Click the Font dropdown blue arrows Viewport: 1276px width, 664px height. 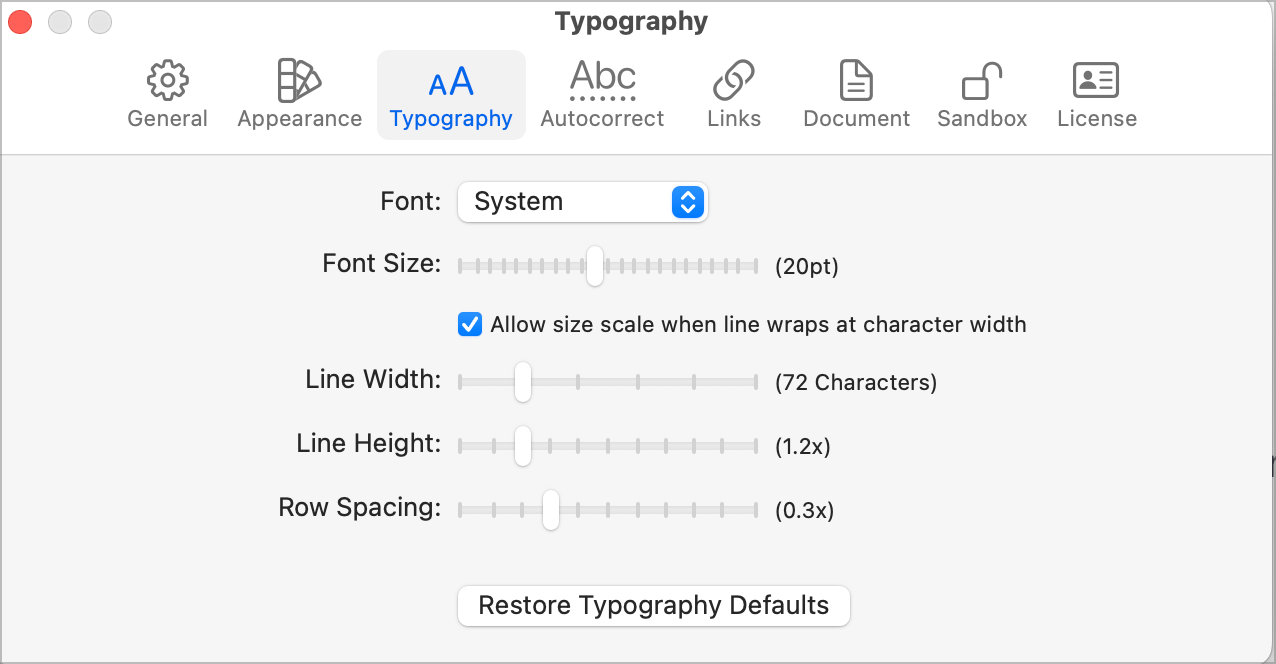pos(687,202)
